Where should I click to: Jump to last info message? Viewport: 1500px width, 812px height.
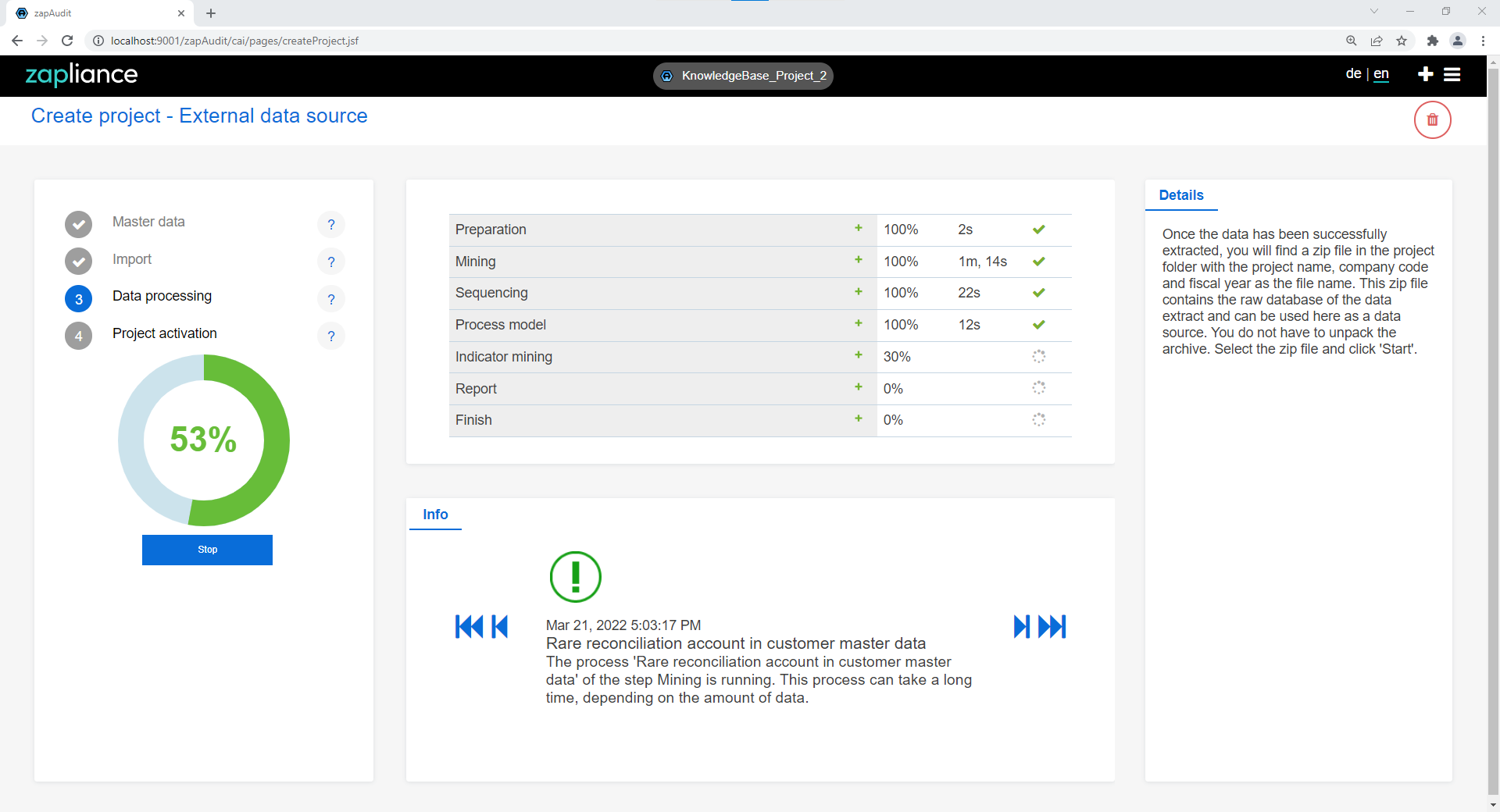(x=1052, y=626)
